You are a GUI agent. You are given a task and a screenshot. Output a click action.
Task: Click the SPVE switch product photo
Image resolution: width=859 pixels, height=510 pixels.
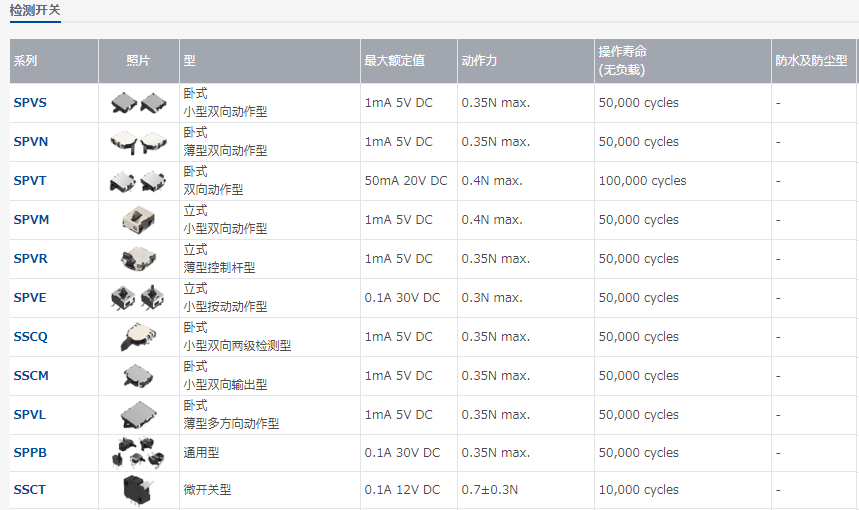(138, 298)
